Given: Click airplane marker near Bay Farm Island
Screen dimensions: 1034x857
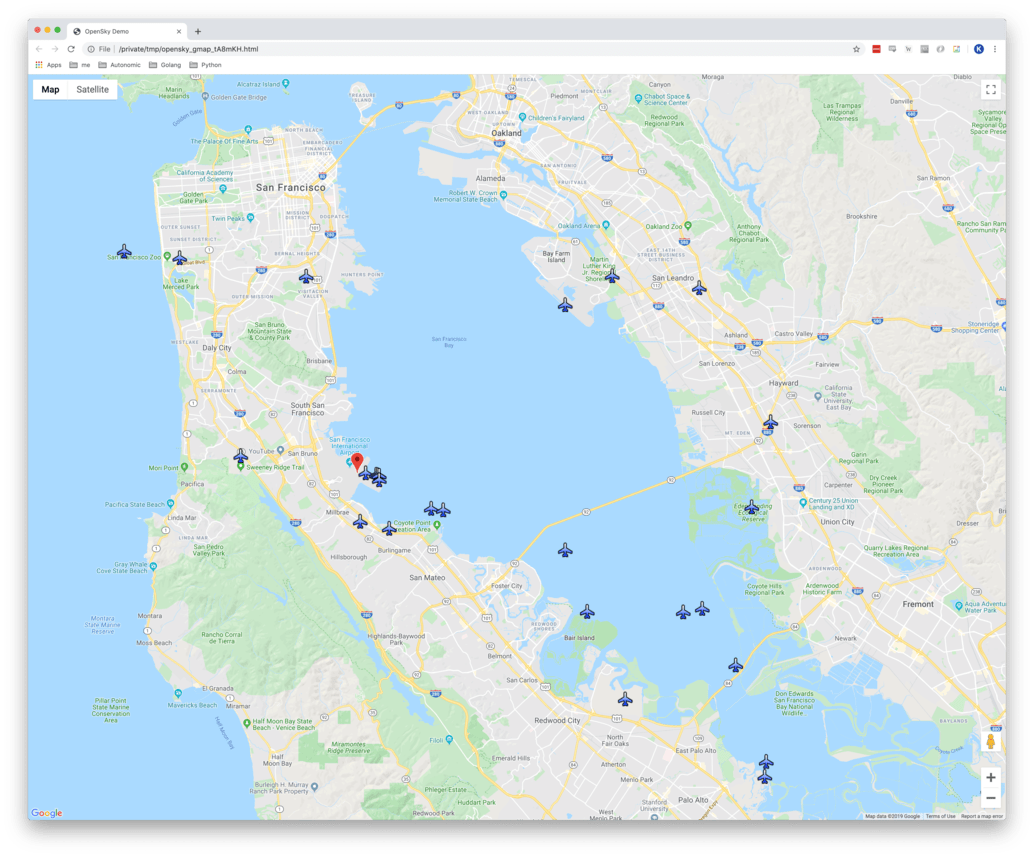Looking at the screenshot, I should click(565, 304).
